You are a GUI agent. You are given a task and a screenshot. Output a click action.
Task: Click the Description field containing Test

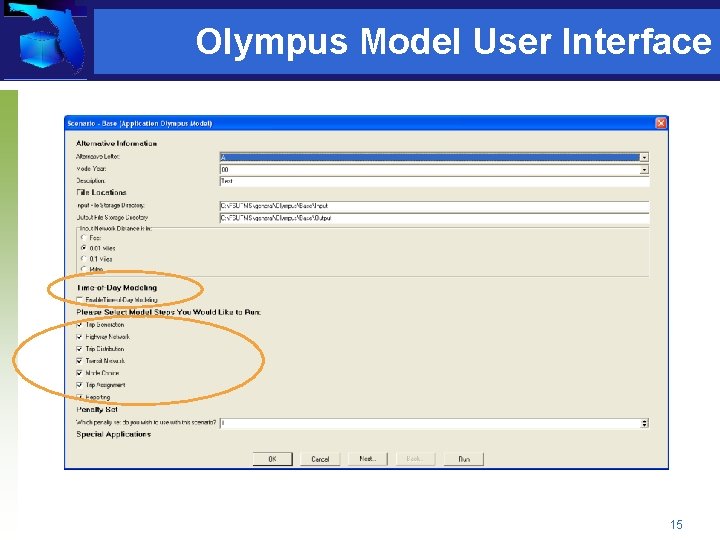pos(434,181)
